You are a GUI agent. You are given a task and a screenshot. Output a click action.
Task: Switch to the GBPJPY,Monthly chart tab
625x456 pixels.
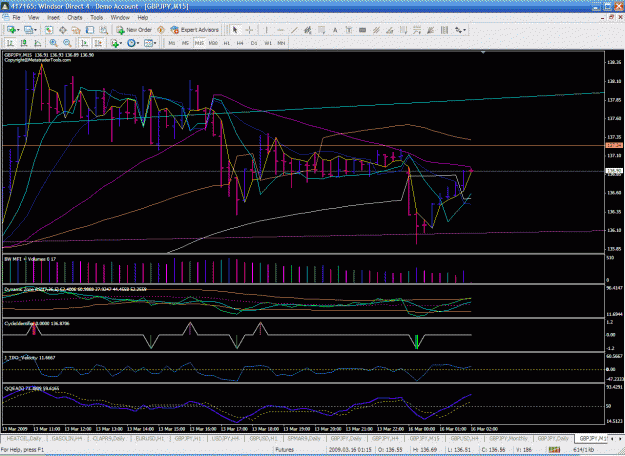[508, 438]
